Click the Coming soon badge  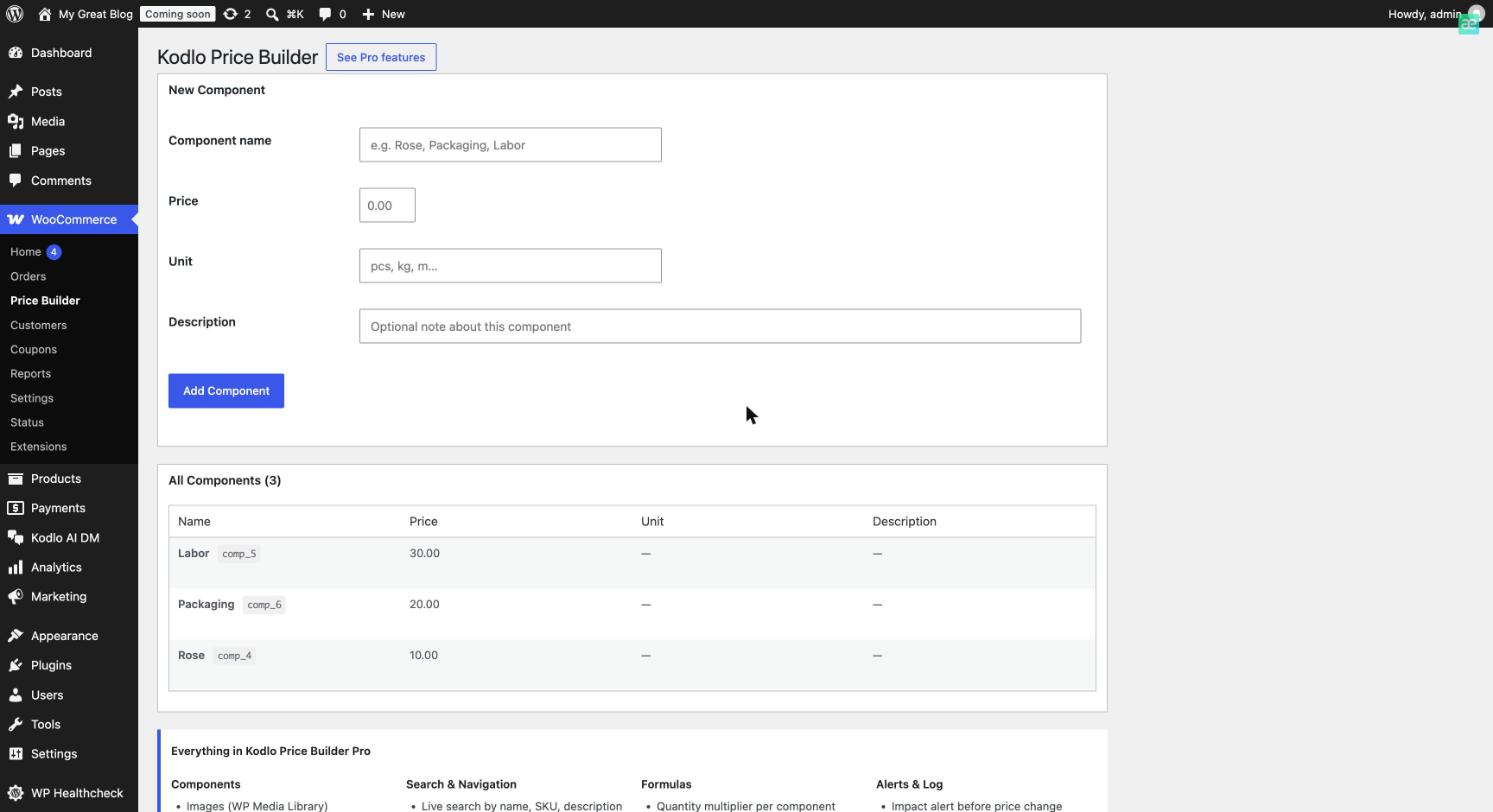pyautogui.click(x=178, y=14)
